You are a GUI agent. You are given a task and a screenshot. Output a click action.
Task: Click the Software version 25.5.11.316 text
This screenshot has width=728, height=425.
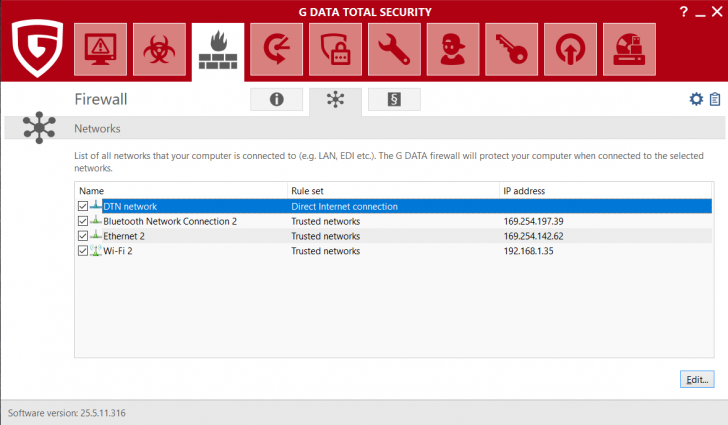(66, 413)
